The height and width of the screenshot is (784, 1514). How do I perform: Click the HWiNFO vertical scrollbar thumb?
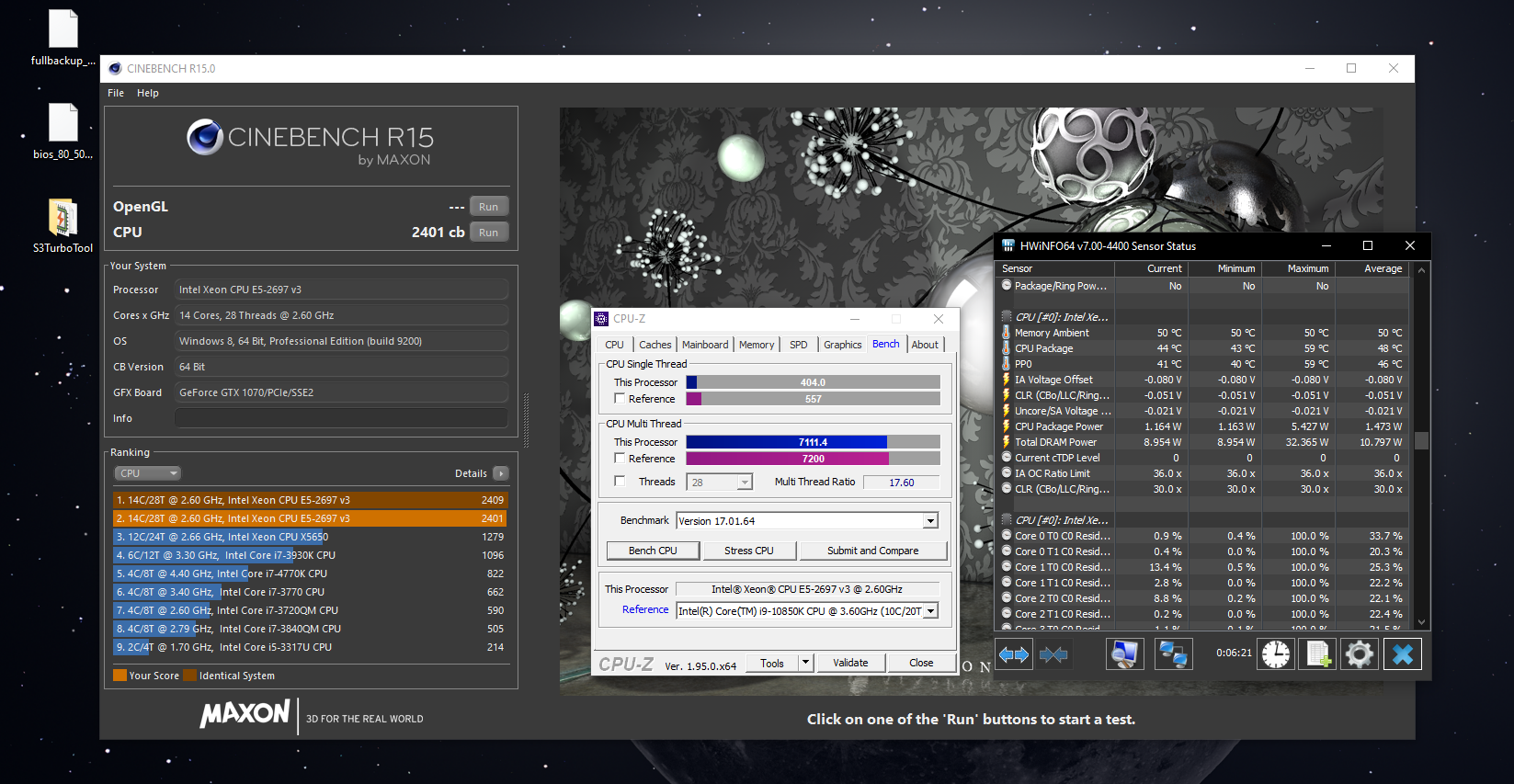1421,440
